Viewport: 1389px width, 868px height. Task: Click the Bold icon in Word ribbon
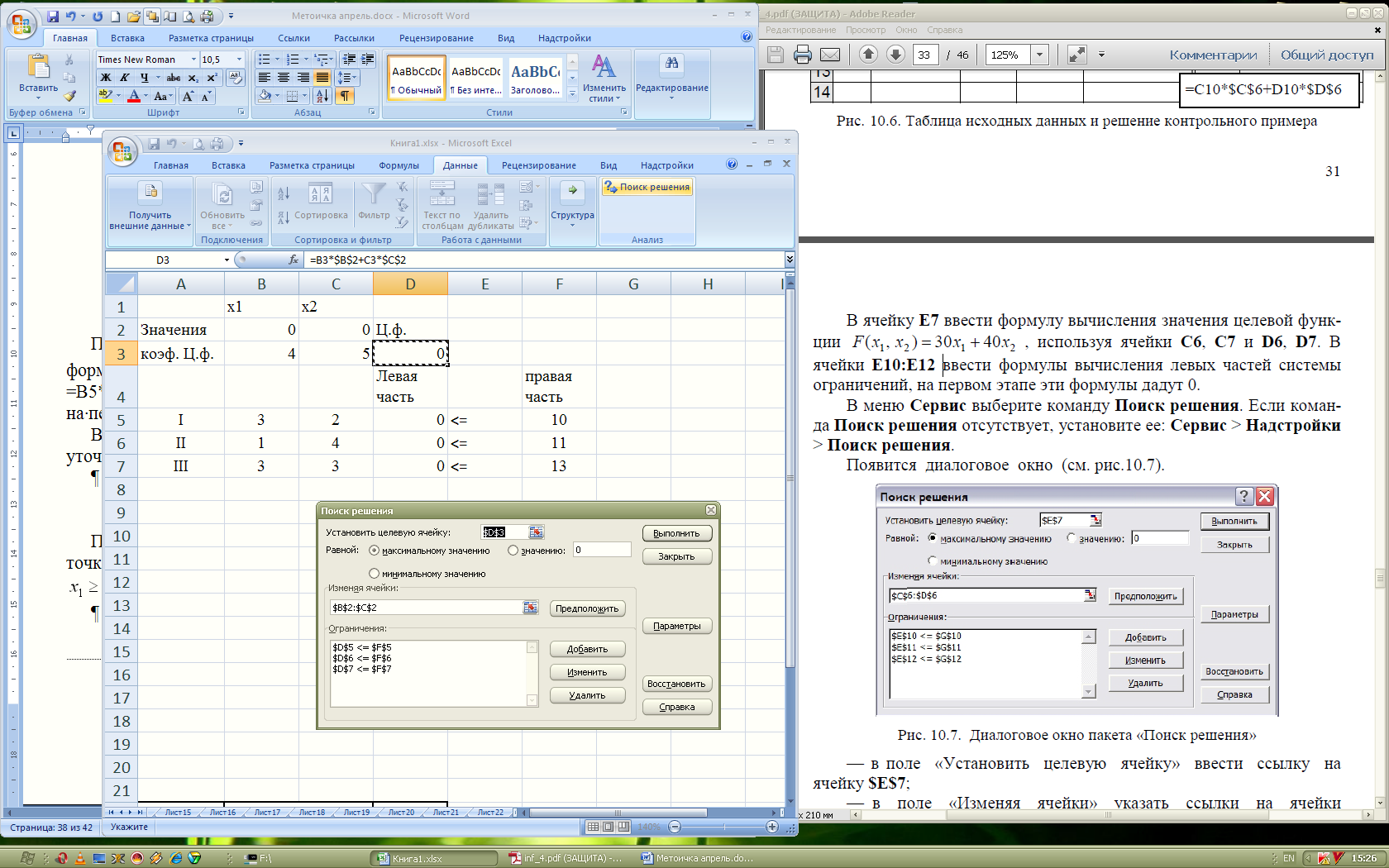pos(106,78)
